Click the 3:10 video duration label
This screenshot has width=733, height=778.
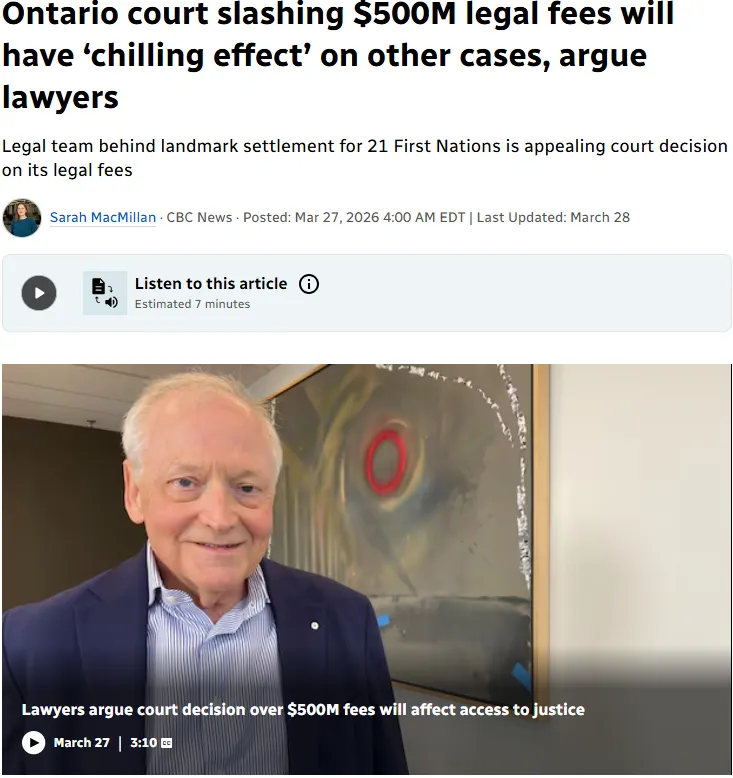pos(143,743)
